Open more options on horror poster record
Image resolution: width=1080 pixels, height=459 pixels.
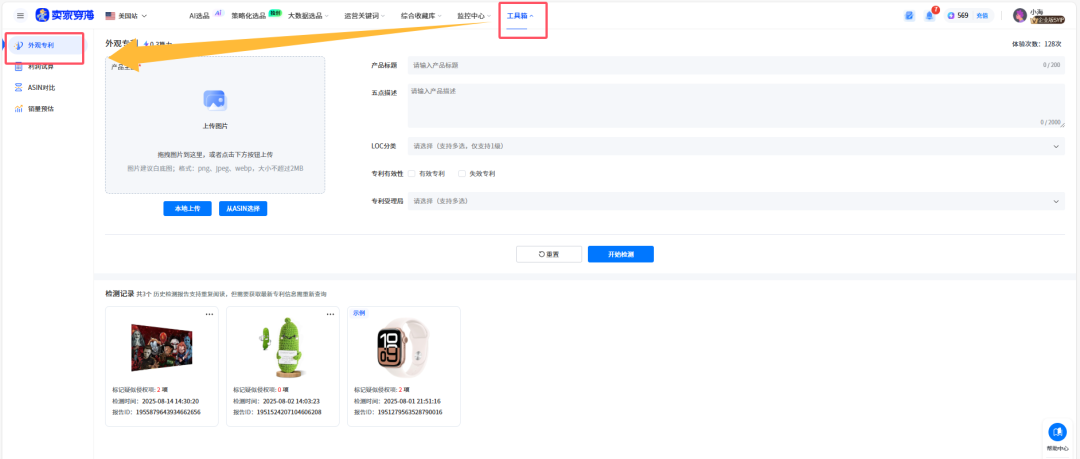tap(209, 314)
